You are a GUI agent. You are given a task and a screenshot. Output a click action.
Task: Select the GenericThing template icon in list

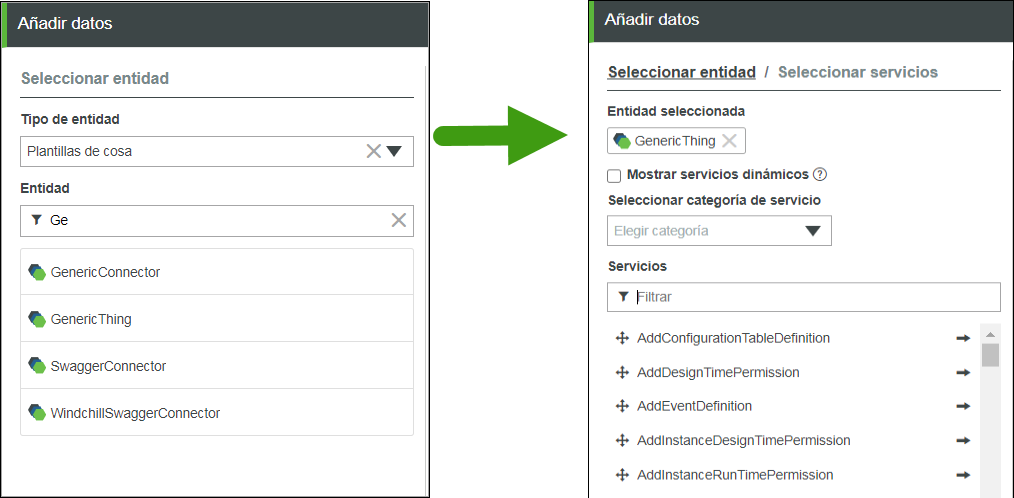37,319
